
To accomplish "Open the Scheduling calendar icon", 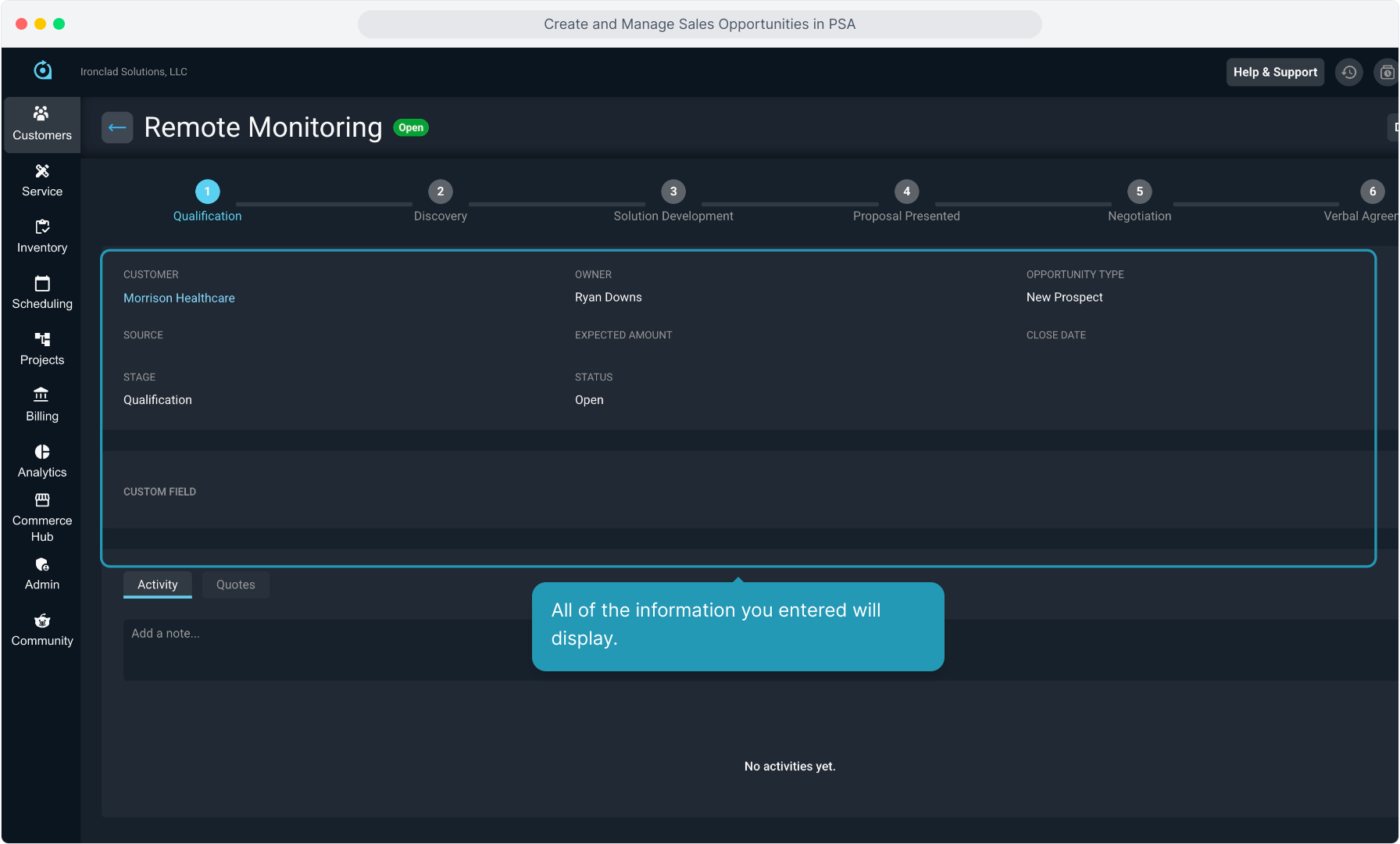I will pos(42,284).
